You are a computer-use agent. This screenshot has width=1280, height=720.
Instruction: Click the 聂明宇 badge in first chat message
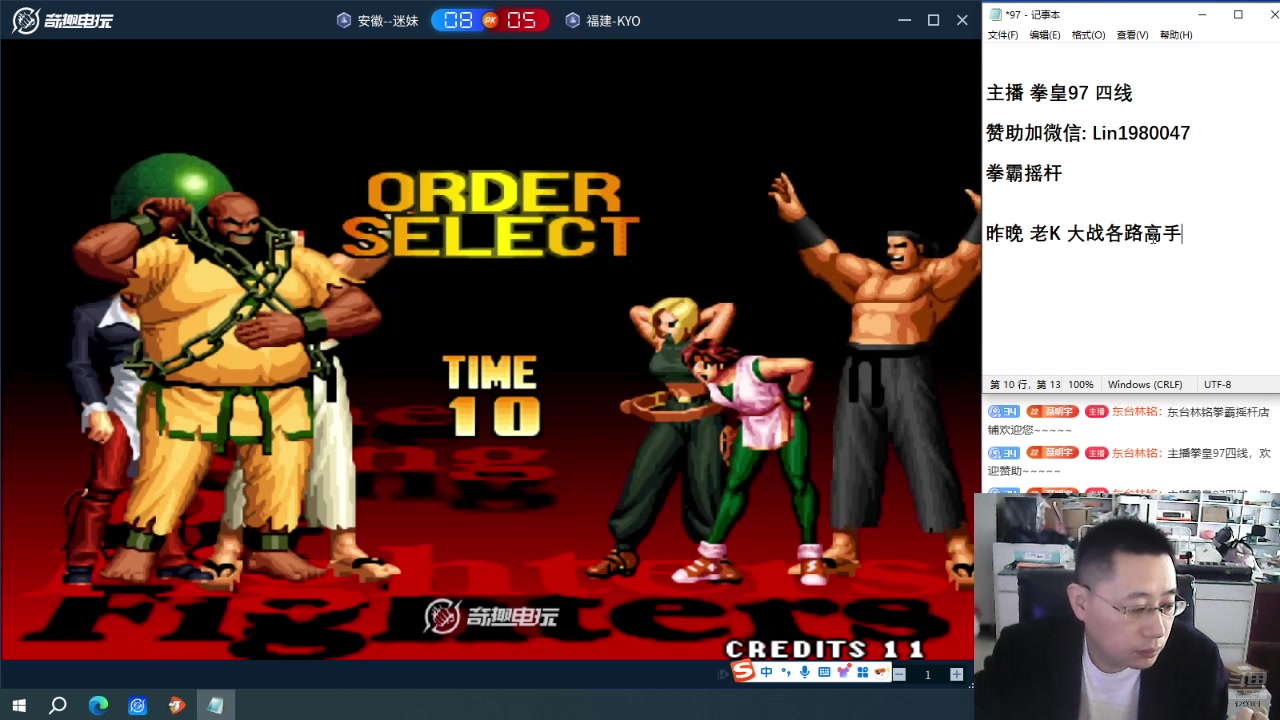1051,411
